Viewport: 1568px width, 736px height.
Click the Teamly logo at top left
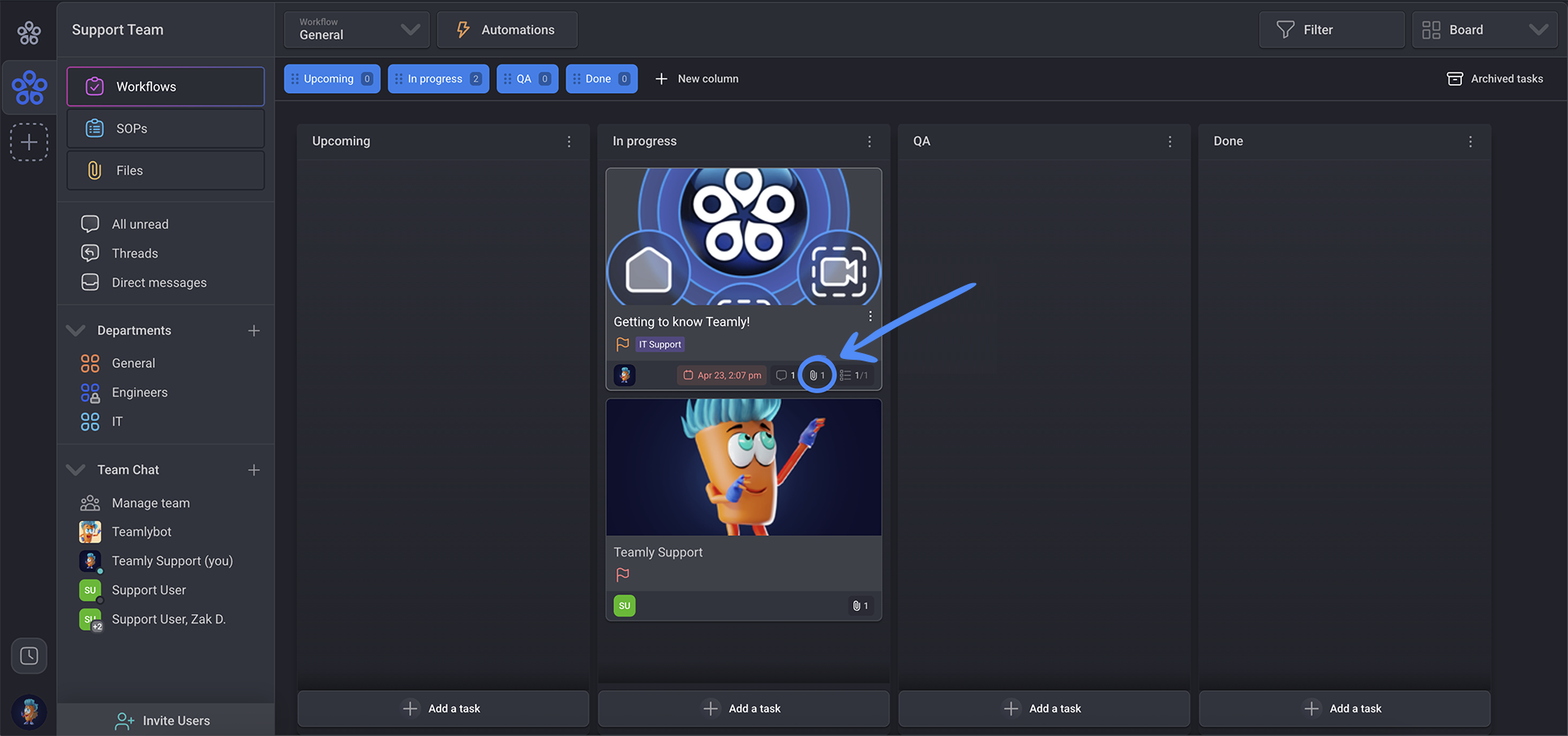coord(29,32)
